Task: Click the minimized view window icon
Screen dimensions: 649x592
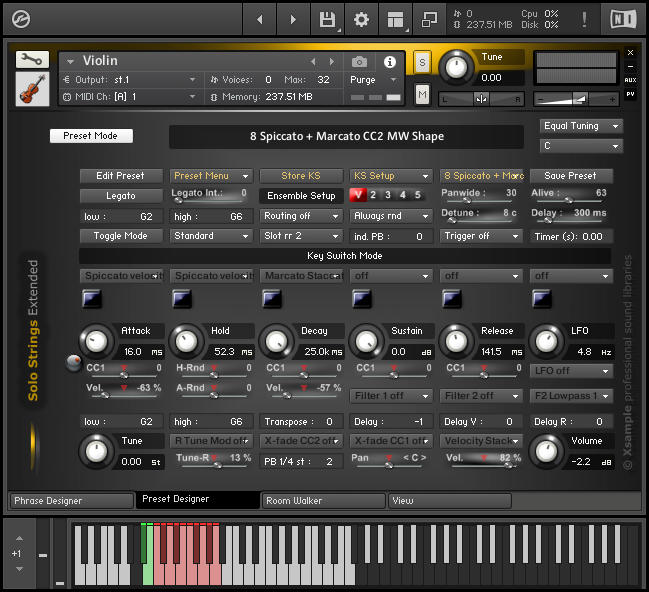Action: coord(429,19)
